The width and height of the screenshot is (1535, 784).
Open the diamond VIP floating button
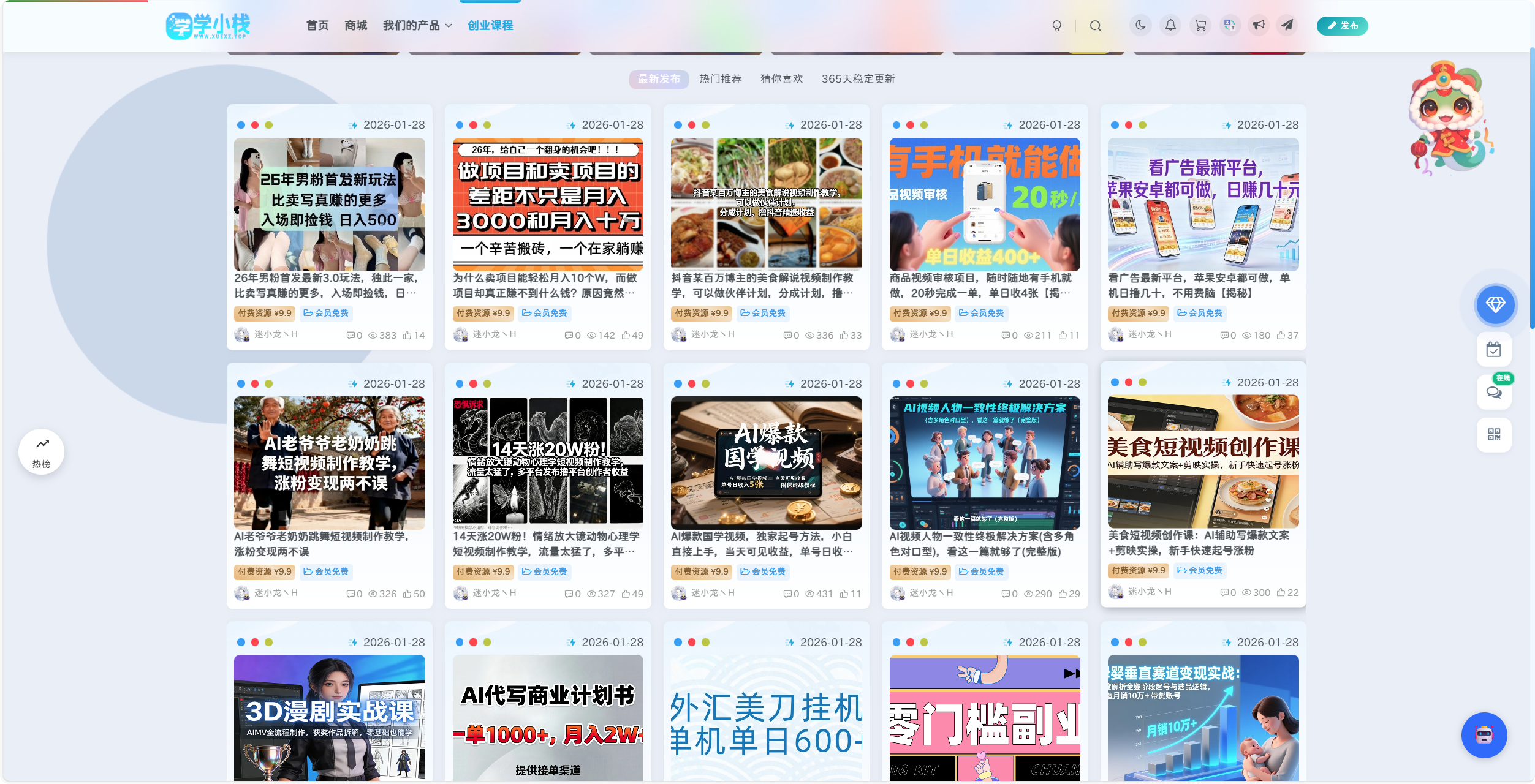[x=1495, y=304]
